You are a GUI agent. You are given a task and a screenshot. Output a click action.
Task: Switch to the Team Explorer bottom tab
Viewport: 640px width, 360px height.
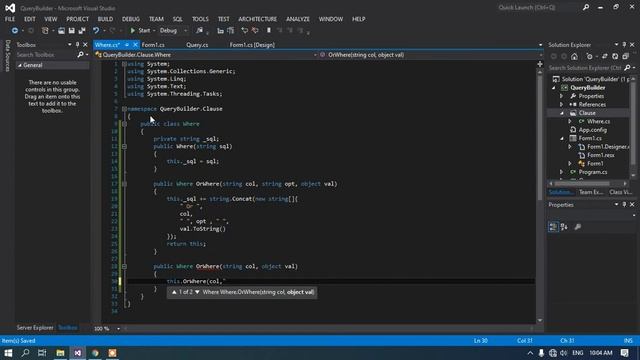tap(591, 192)
